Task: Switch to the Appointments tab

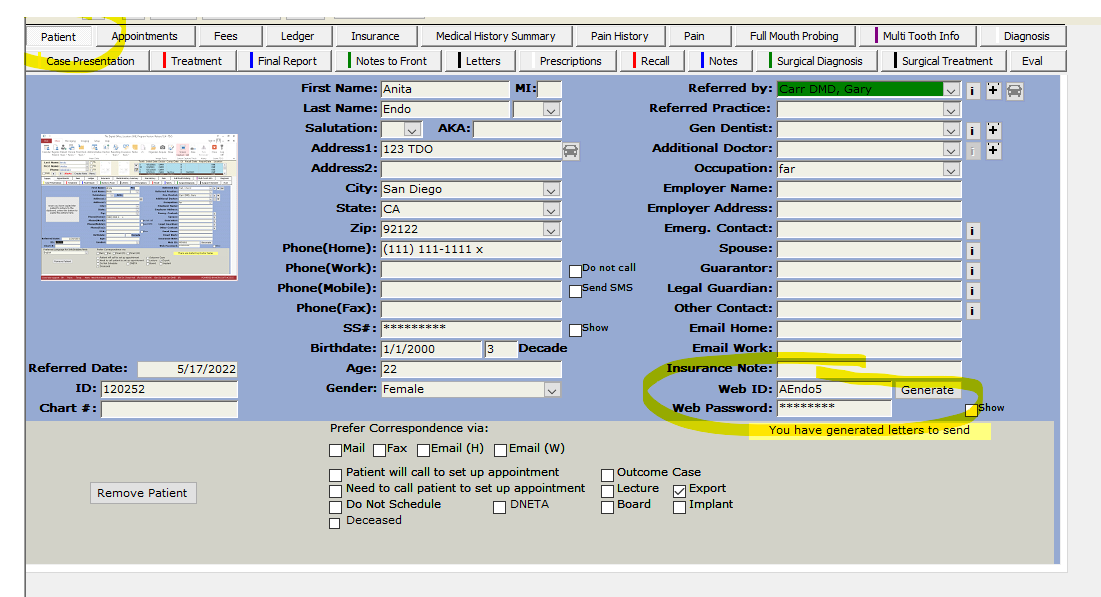Action: (x=144, y=36)
